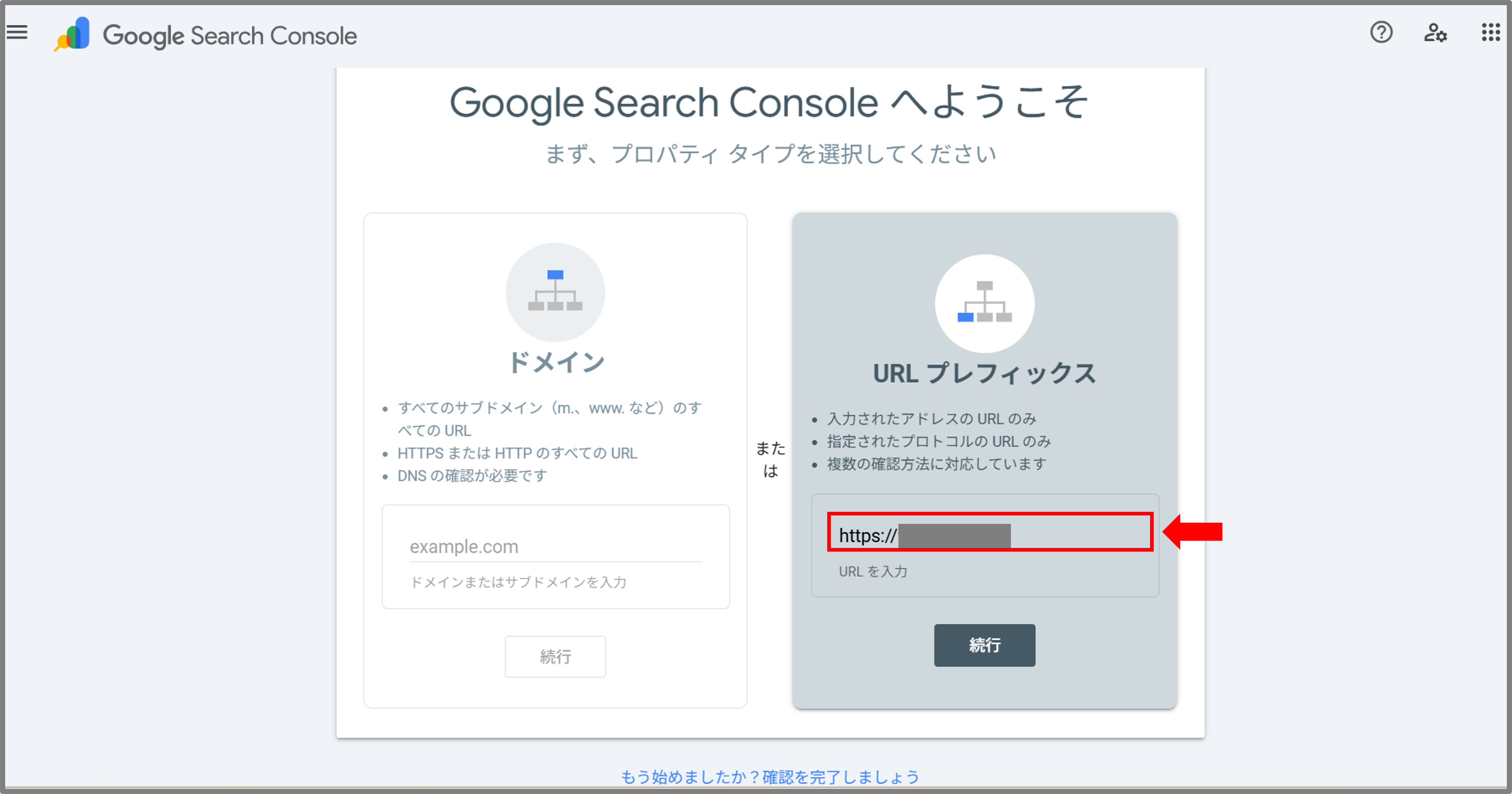Click まず、プロパティ タイプを選択してください subtitle
1512x794 pixels.
tap(771, 154)
